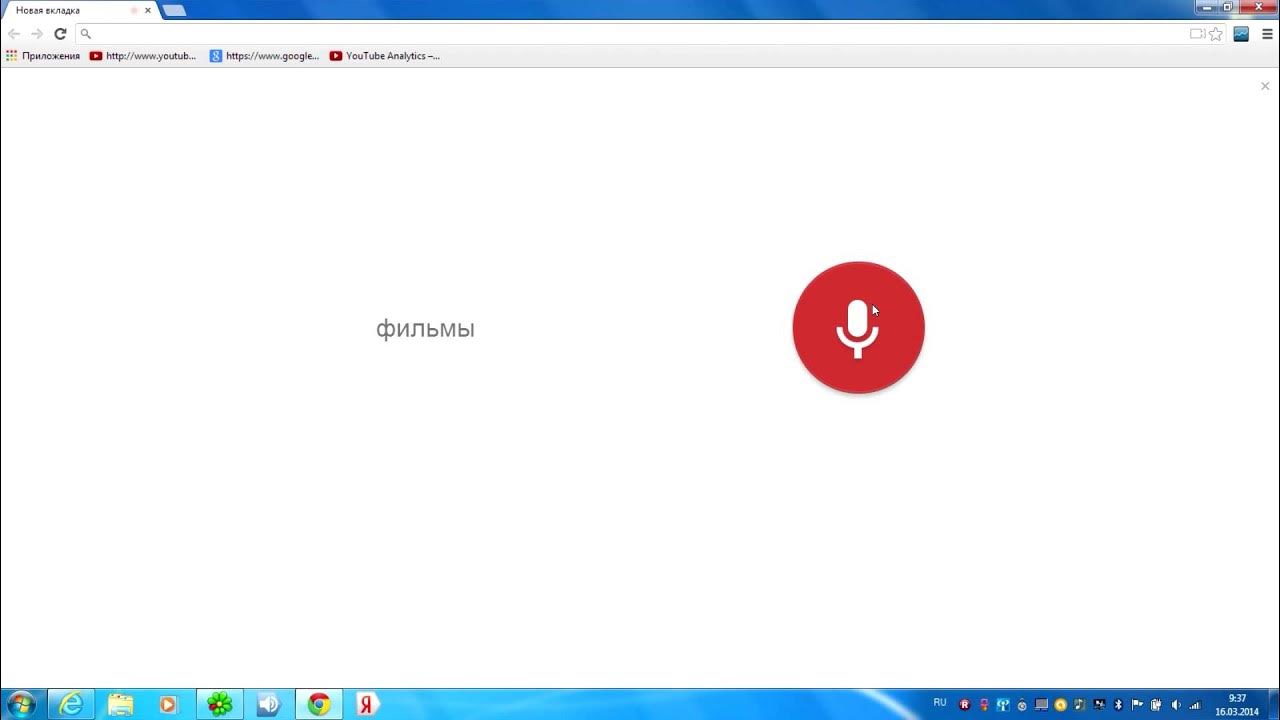The image size is (1280, 720).
Task: Minimize the Chrome window
Action: click(1205, 7)
